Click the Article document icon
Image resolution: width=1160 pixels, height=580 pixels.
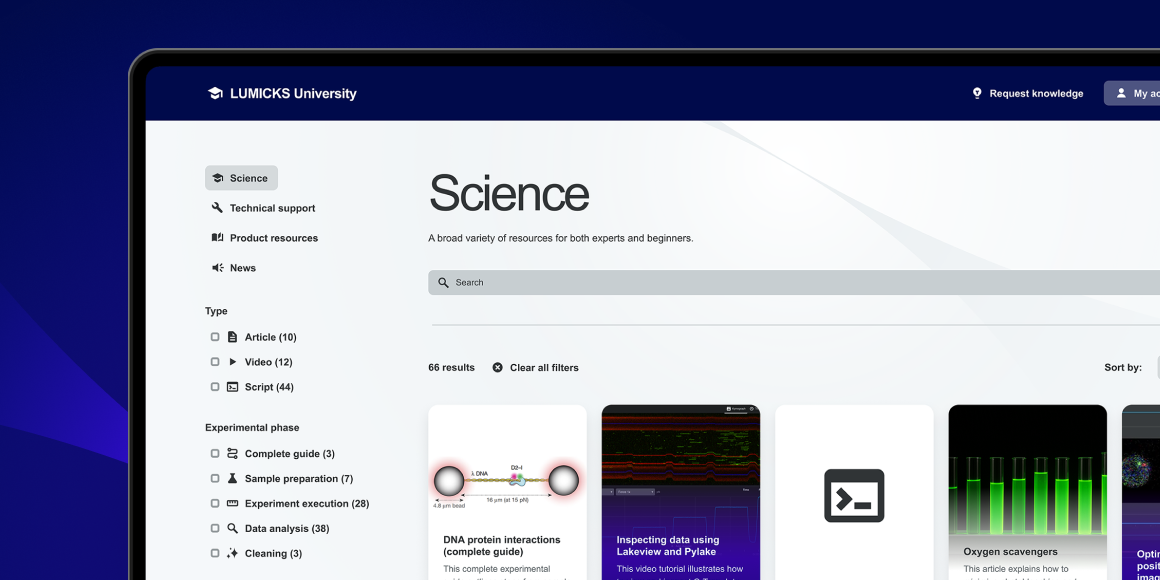232,337
